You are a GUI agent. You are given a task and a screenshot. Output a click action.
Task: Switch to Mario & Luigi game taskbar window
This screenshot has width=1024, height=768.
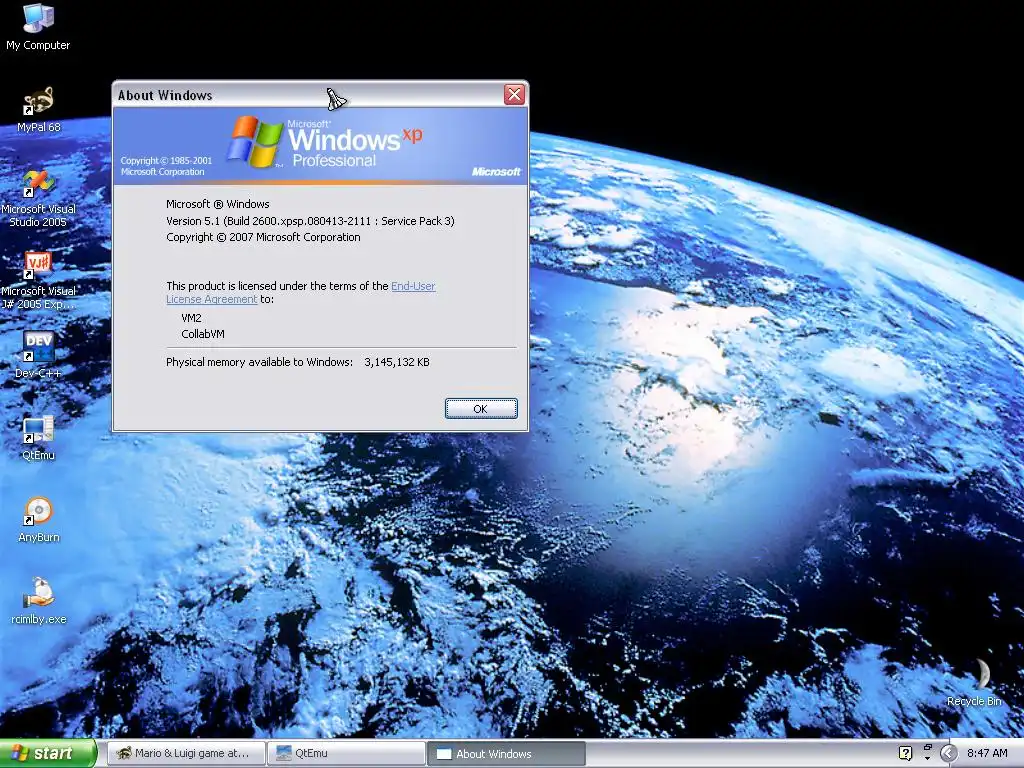point(186,753)
